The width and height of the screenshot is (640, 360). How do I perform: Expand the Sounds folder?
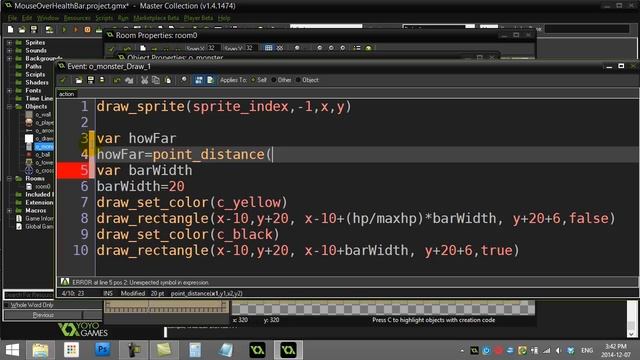9,51
